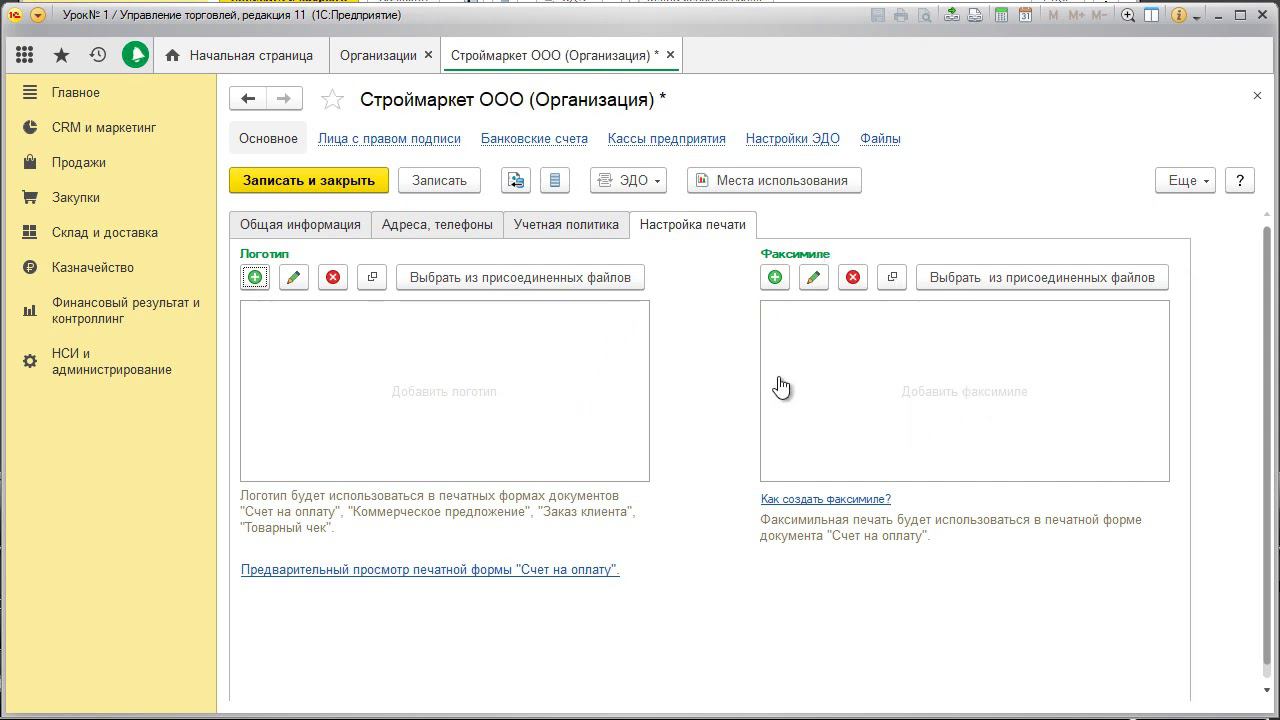This screenshot has height=720, width=1280.
Task: Open the calculator icon in title bar
Action: (1001, 15)
